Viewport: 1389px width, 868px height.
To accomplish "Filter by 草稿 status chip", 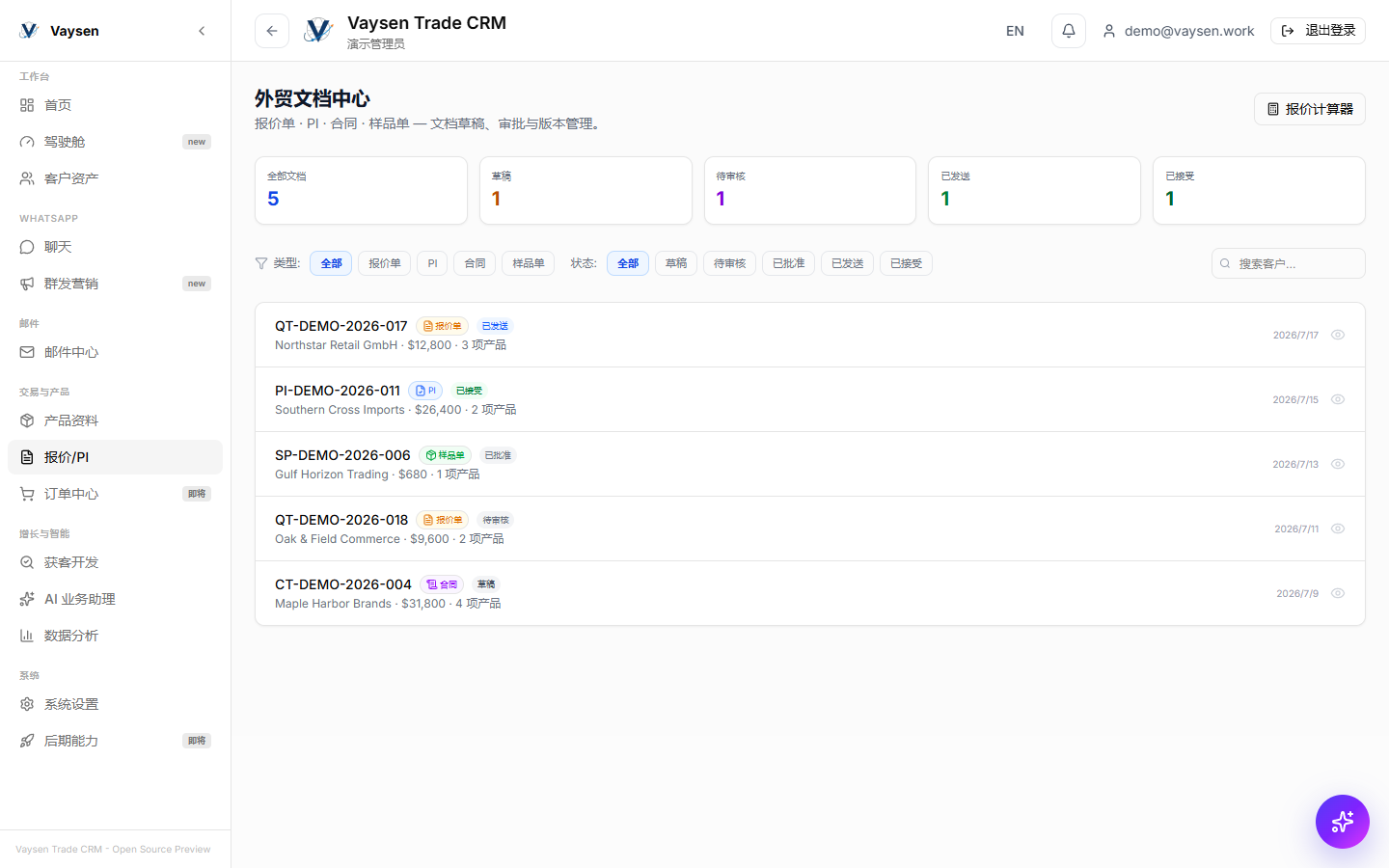I will [676, 263].
